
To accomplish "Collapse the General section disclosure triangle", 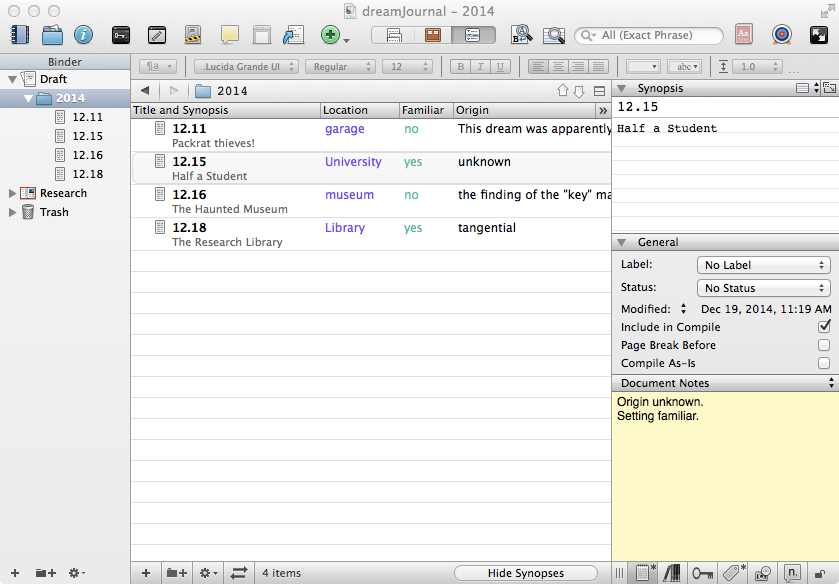I will (622, 242).
